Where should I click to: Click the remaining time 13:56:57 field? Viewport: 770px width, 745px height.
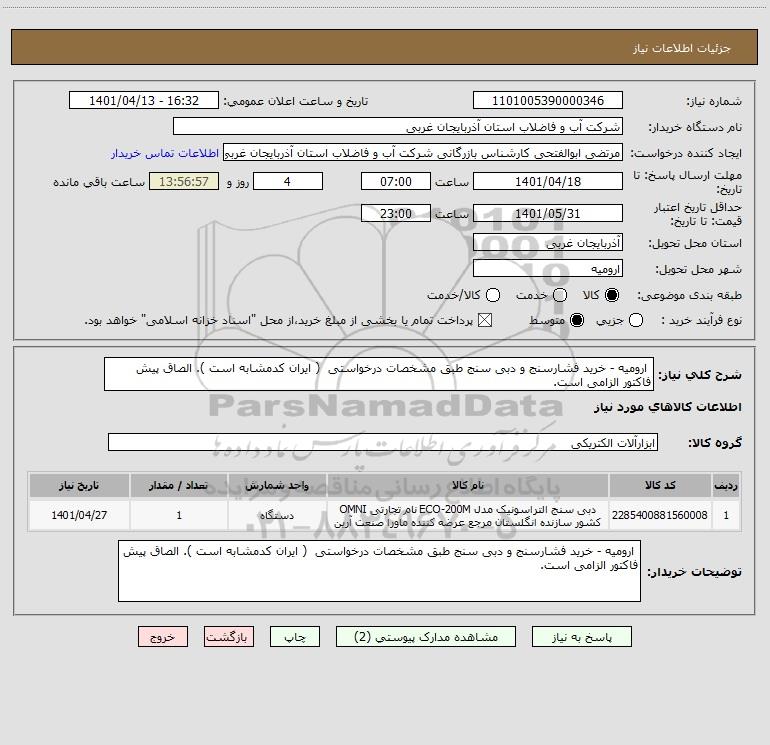(x=184, y=181)
